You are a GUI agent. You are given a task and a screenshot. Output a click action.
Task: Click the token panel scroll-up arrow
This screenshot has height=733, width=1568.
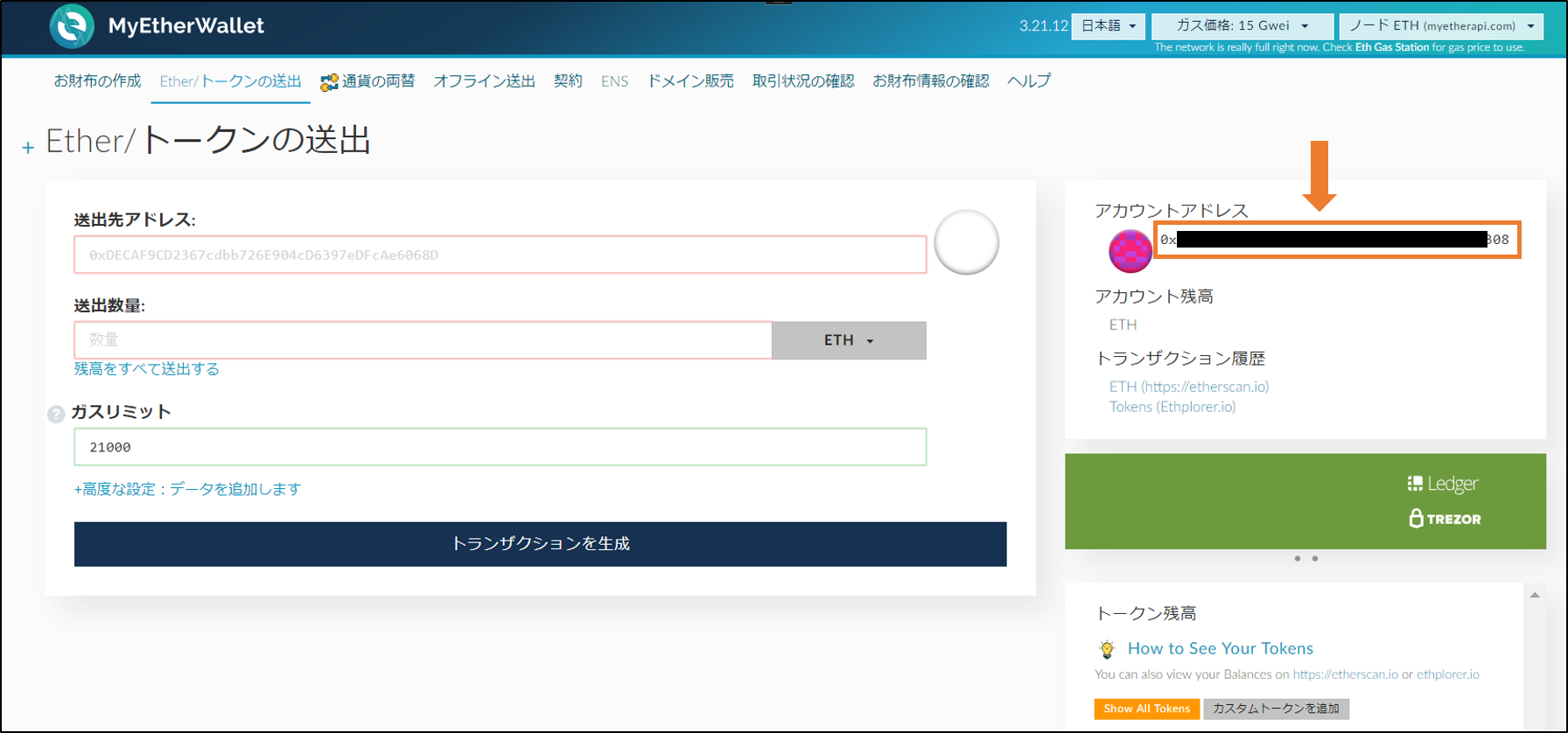click(1535, 596)
